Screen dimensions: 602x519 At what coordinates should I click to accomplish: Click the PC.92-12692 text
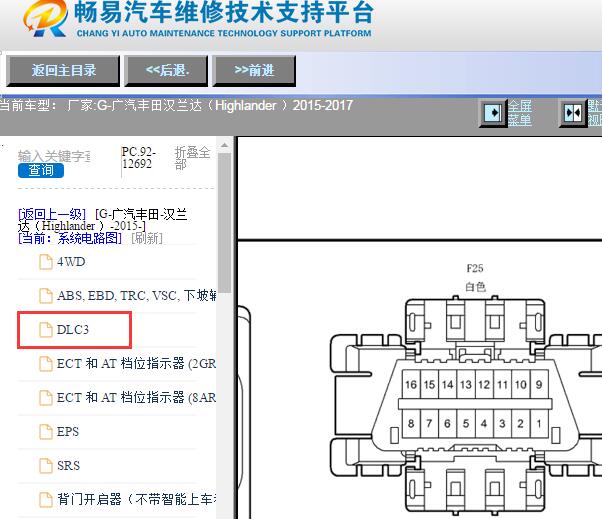[138, 158]
